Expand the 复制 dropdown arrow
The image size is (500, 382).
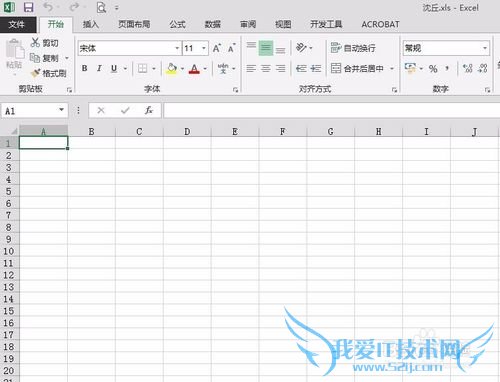(x=67, y=58)
